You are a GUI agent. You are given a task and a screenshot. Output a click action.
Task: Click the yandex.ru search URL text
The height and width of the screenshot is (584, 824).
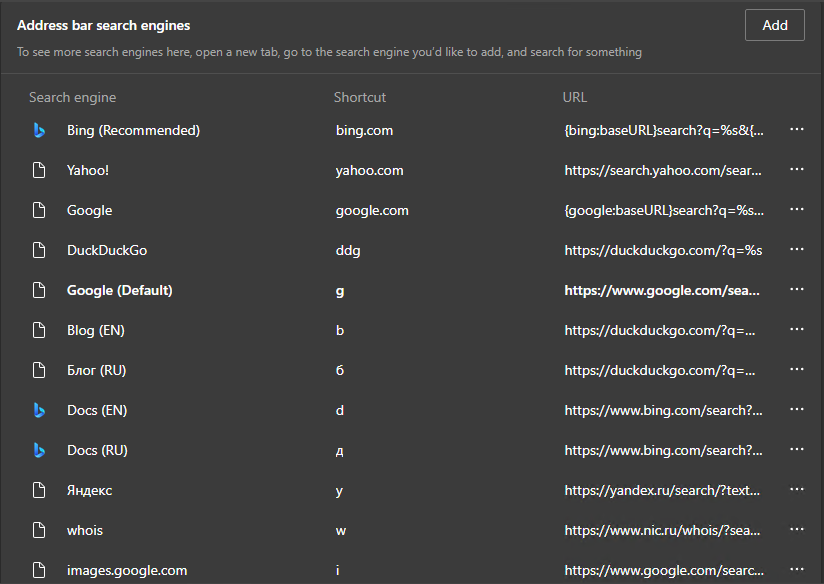click(x=662, y=490)
